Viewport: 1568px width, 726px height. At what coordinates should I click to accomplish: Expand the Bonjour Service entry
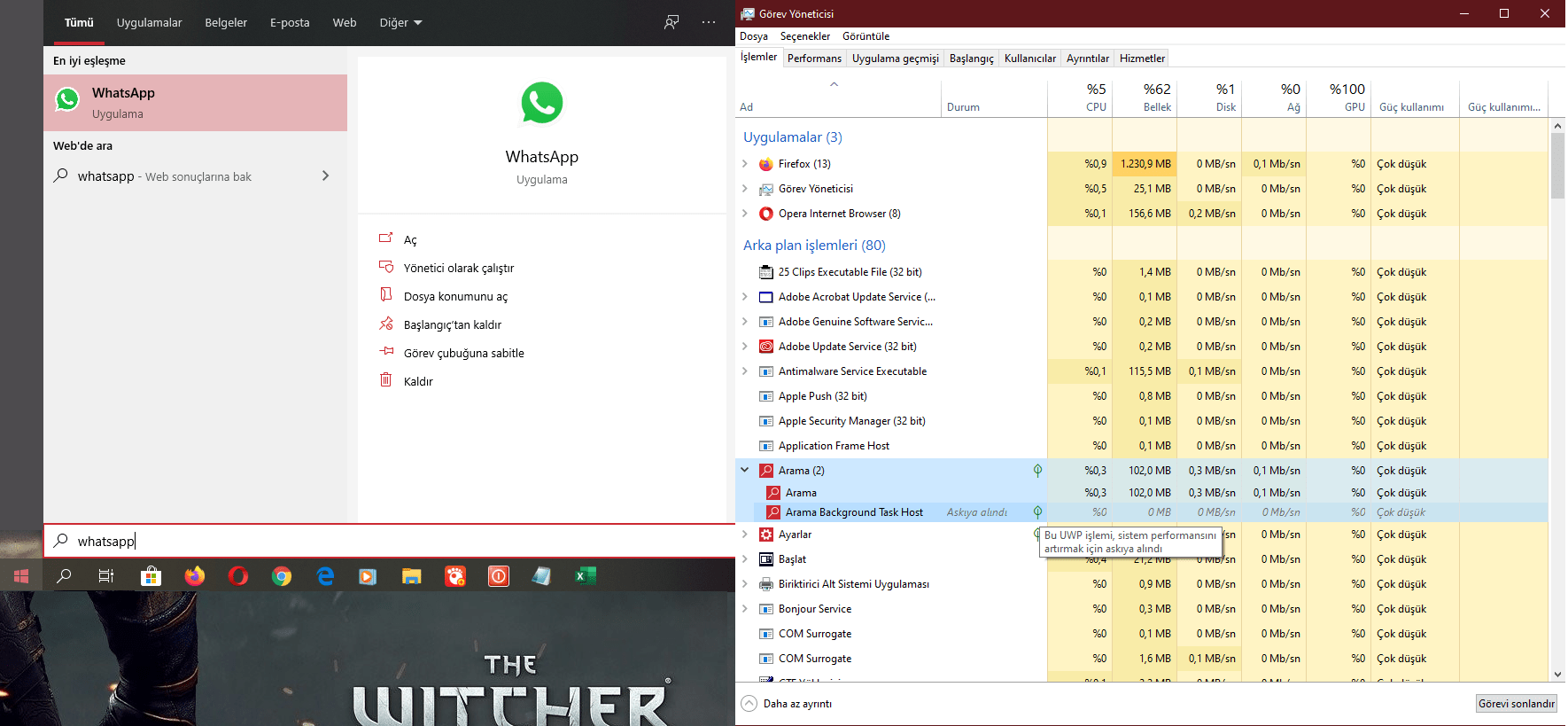tap(744, 609)
